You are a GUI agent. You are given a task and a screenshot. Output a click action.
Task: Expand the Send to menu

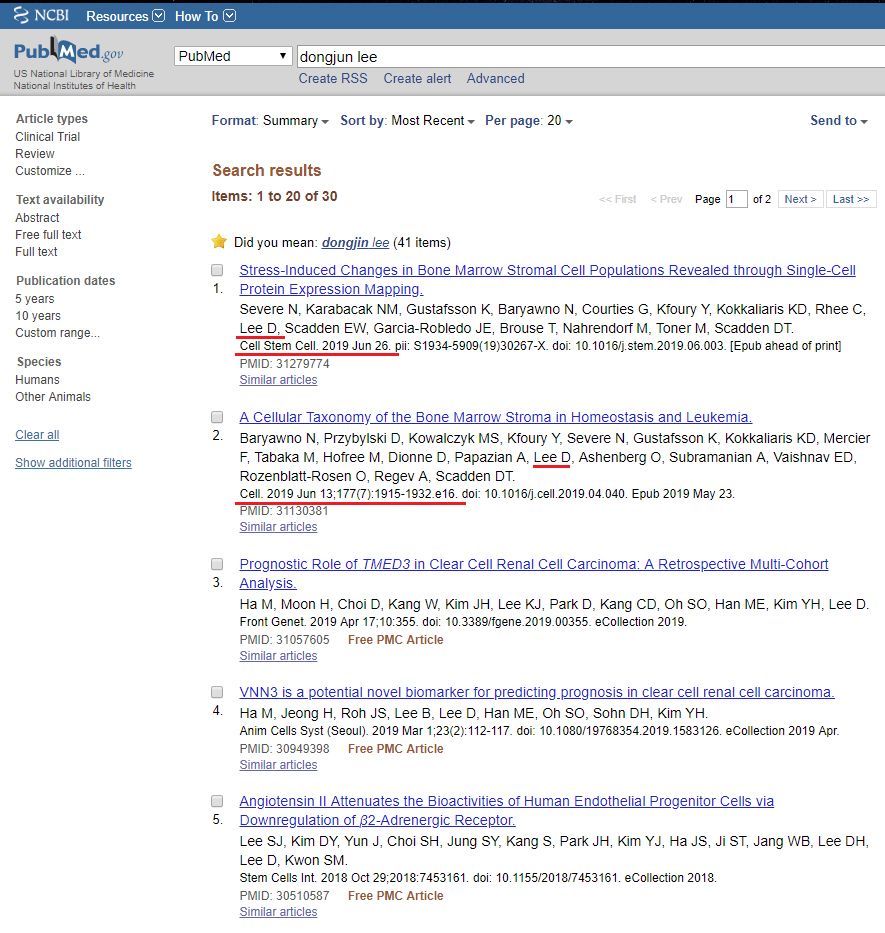pos(839,121)
